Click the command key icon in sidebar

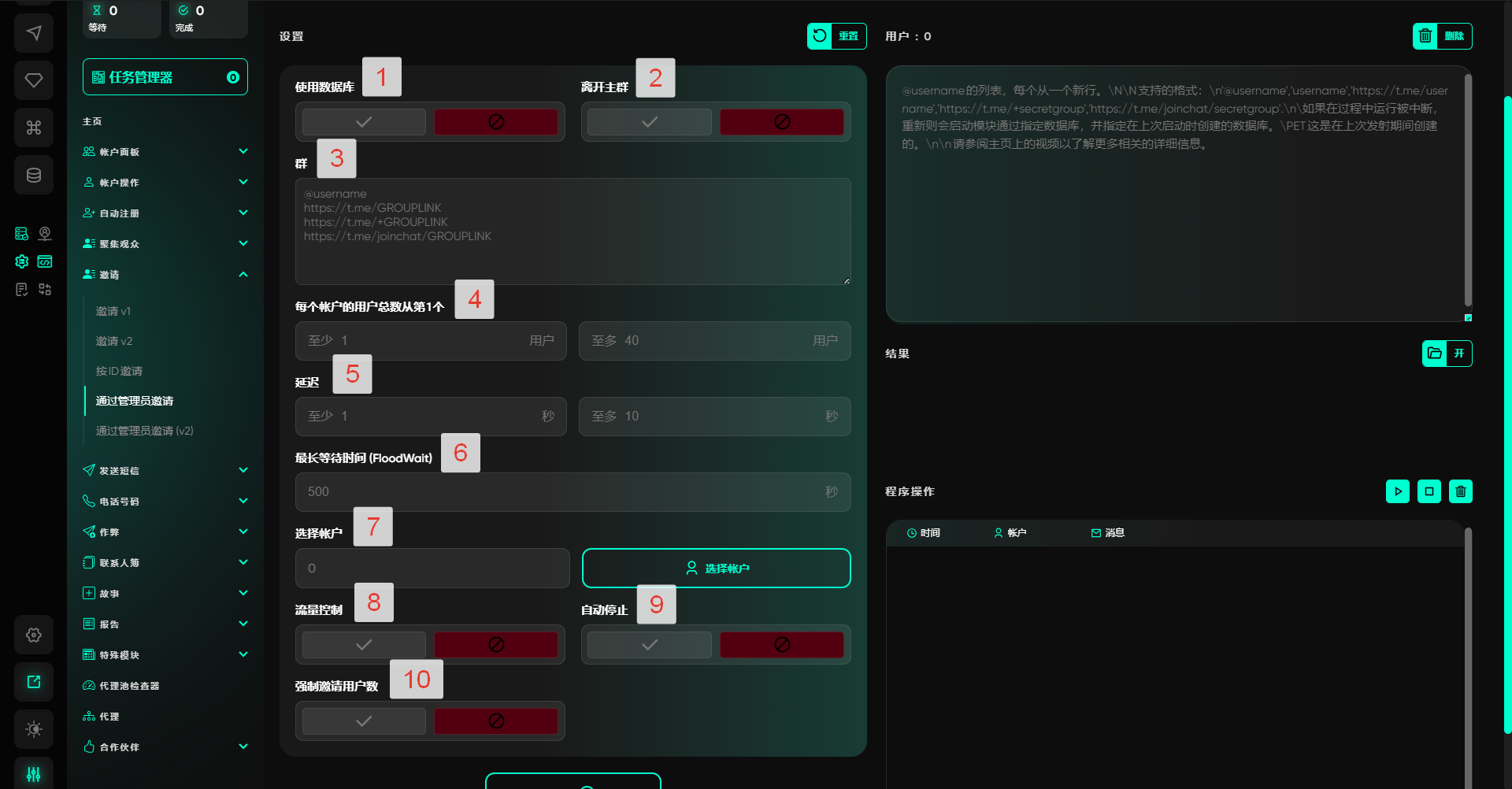point(34,128)
